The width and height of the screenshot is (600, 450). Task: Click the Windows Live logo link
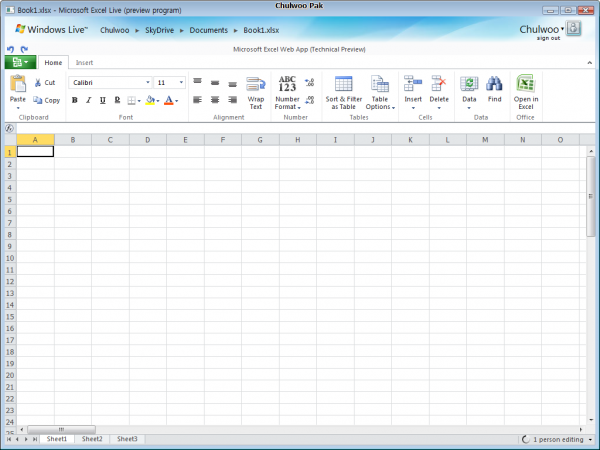click(51, 29)
